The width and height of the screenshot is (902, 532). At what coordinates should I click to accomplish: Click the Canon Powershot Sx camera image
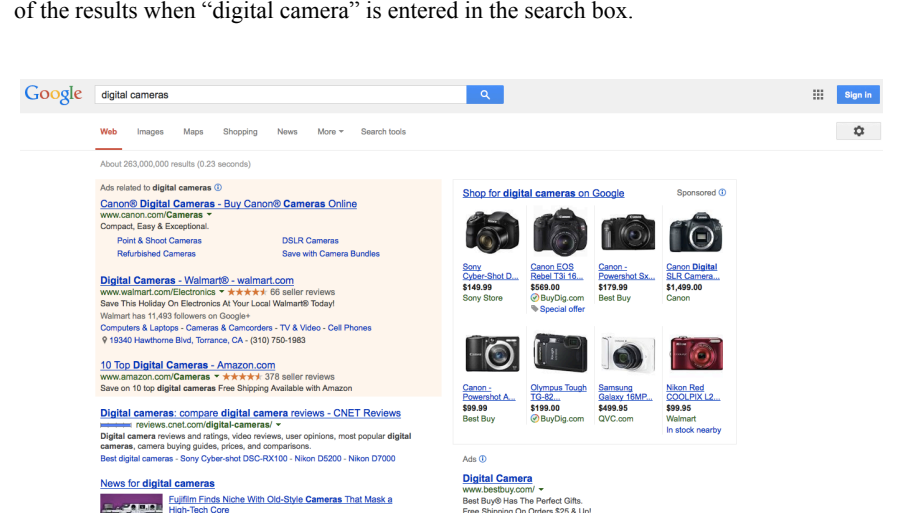click(628, 233)
